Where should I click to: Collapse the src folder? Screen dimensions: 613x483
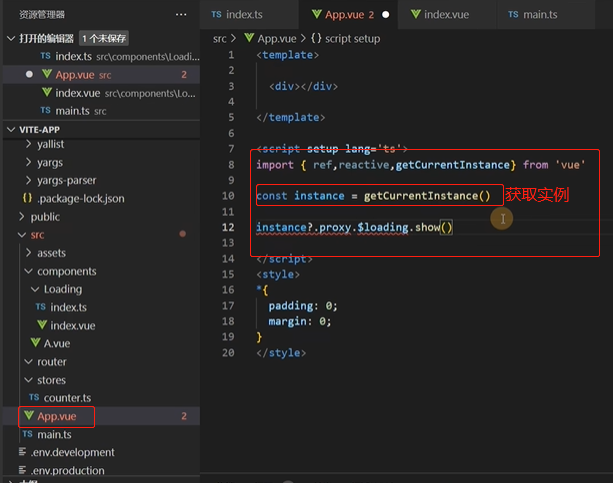(x=22, y=235)
